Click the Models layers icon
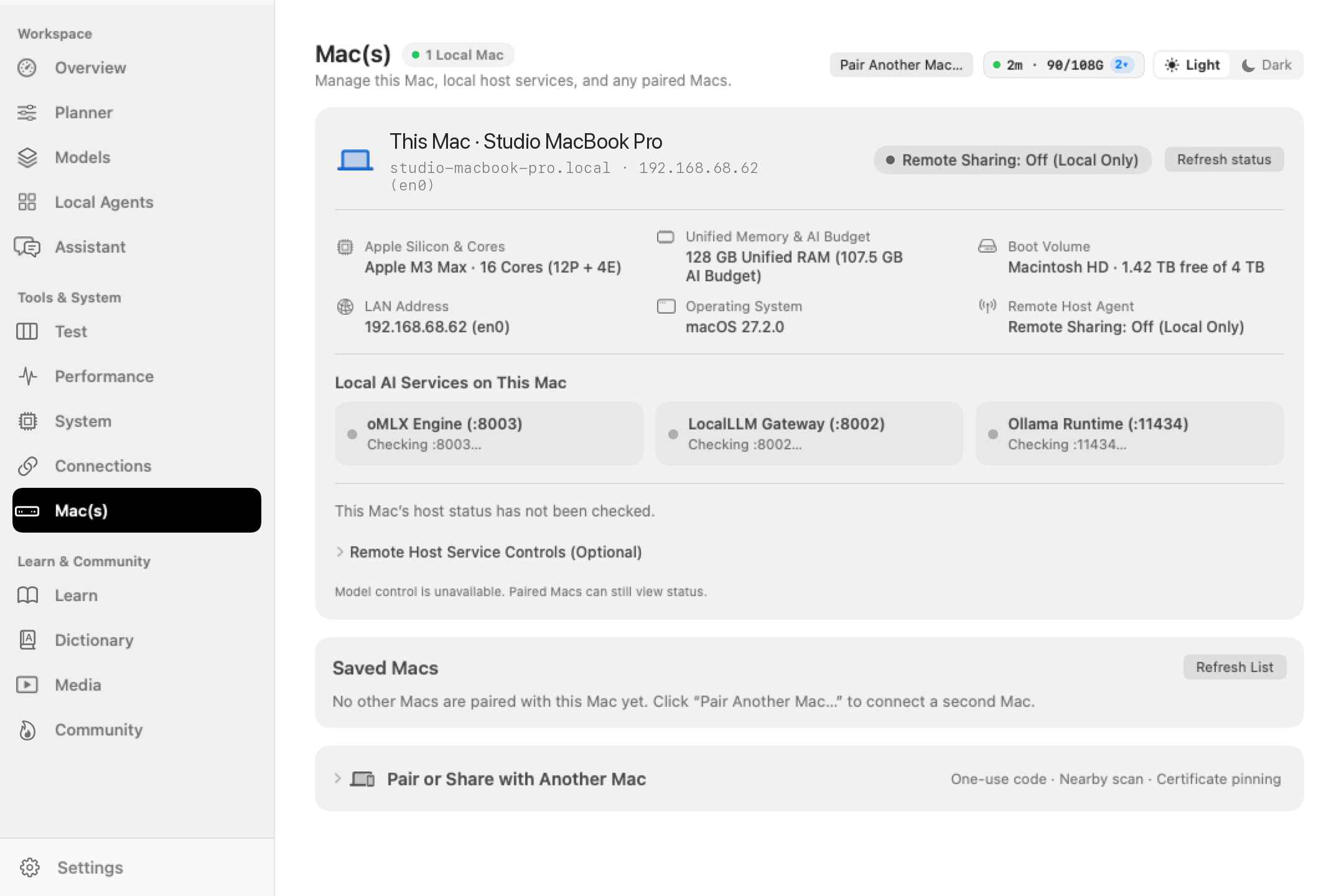 (27, 157)
